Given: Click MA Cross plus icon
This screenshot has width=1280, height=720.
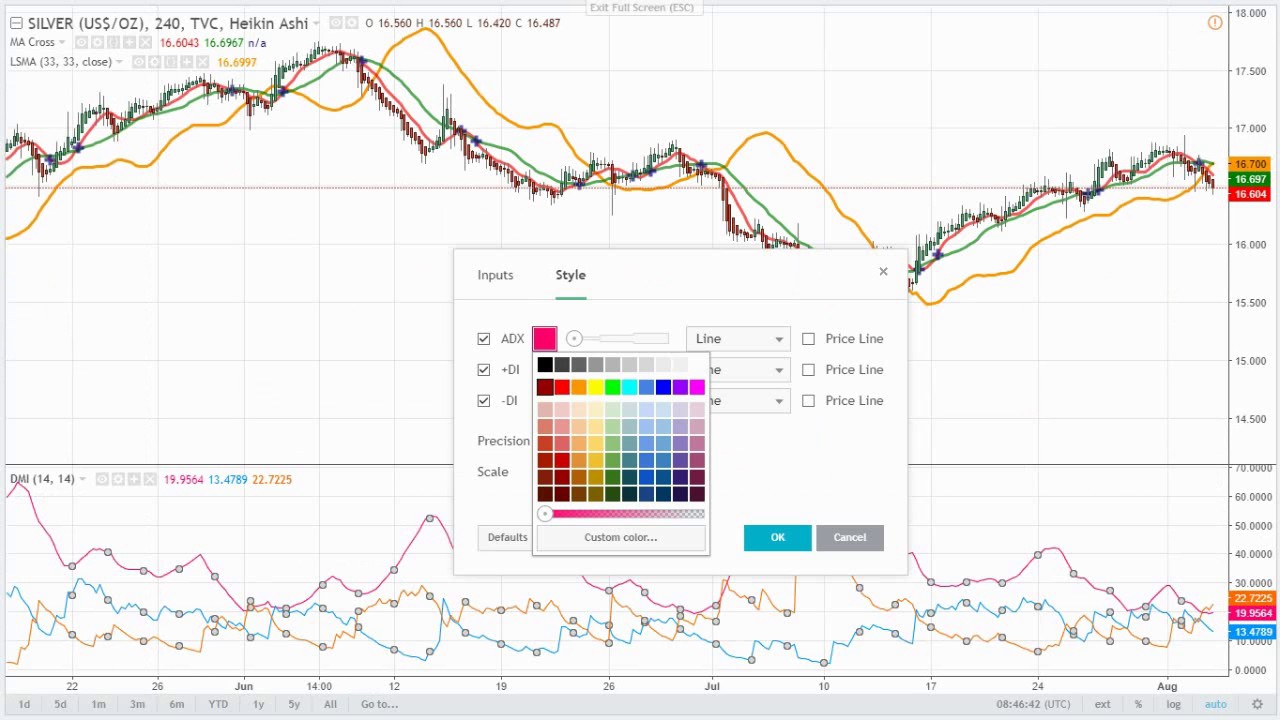Looking at the screenshot, I should [130, 42].
